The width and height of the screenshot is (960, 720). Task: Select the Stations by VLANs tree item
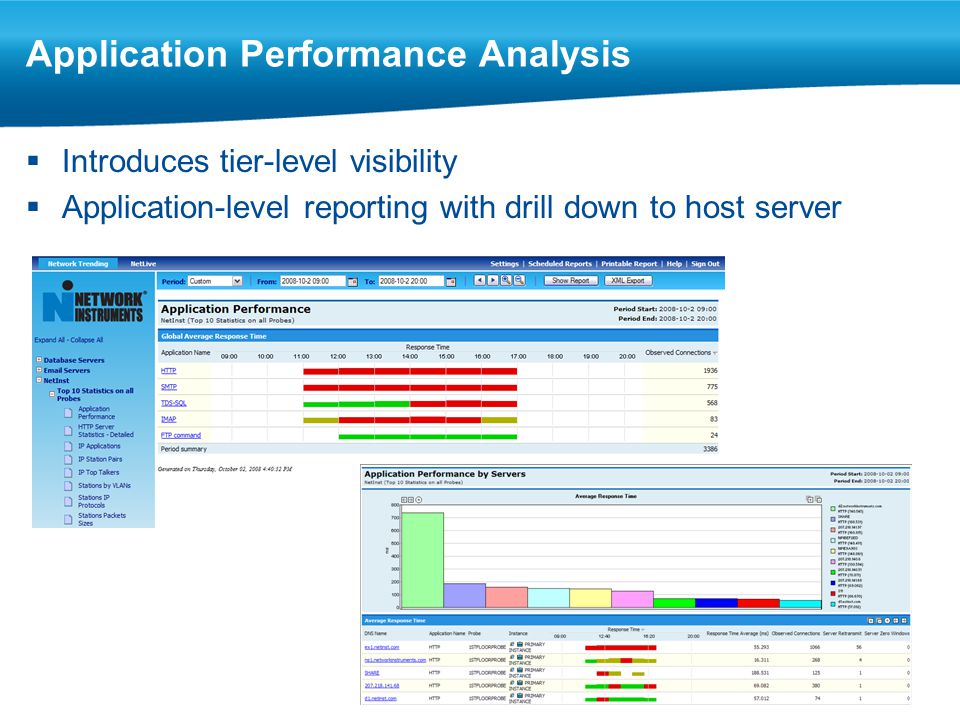click(104, 486)
